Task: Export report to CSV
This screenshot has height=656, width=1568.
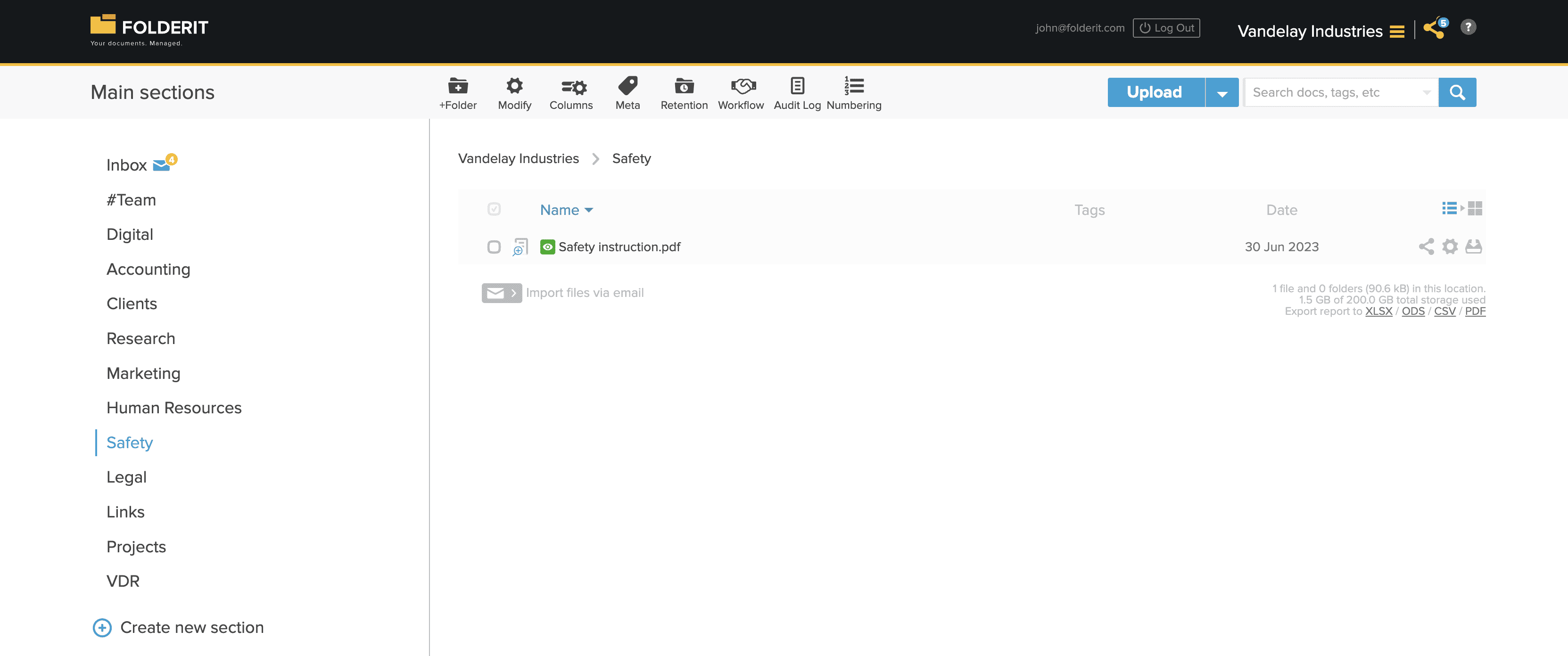Action: (1444, 311)
